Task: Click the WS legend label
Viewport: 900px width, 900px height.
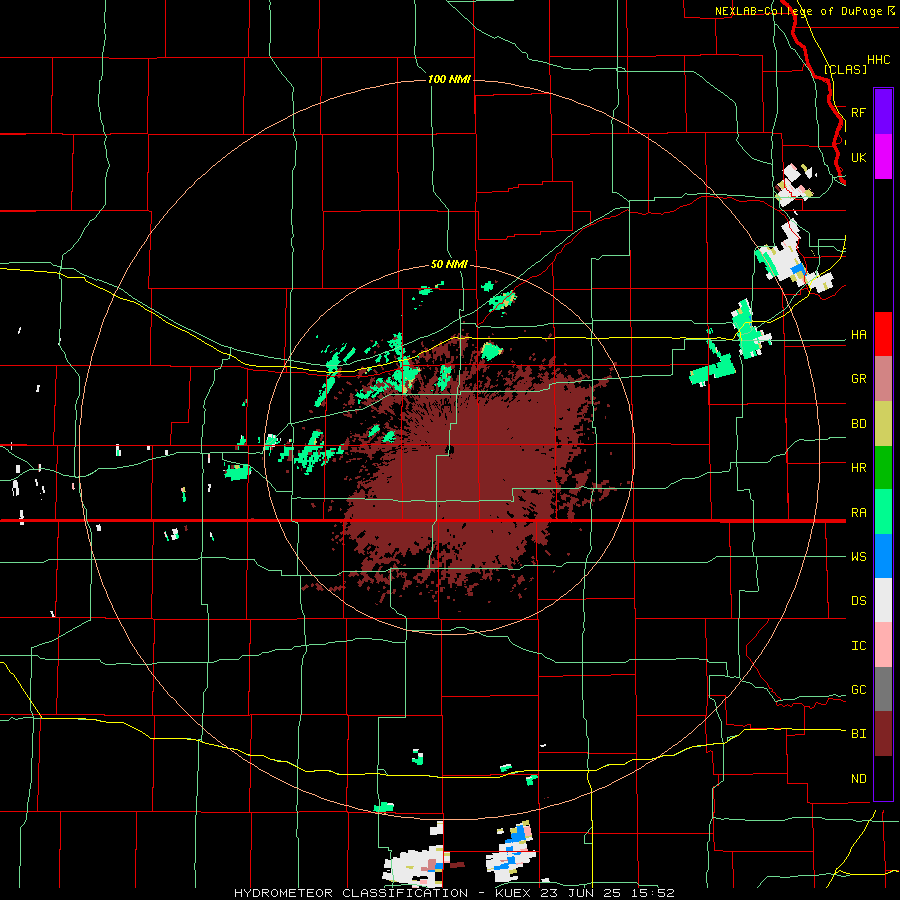Action: click(858, 557)
